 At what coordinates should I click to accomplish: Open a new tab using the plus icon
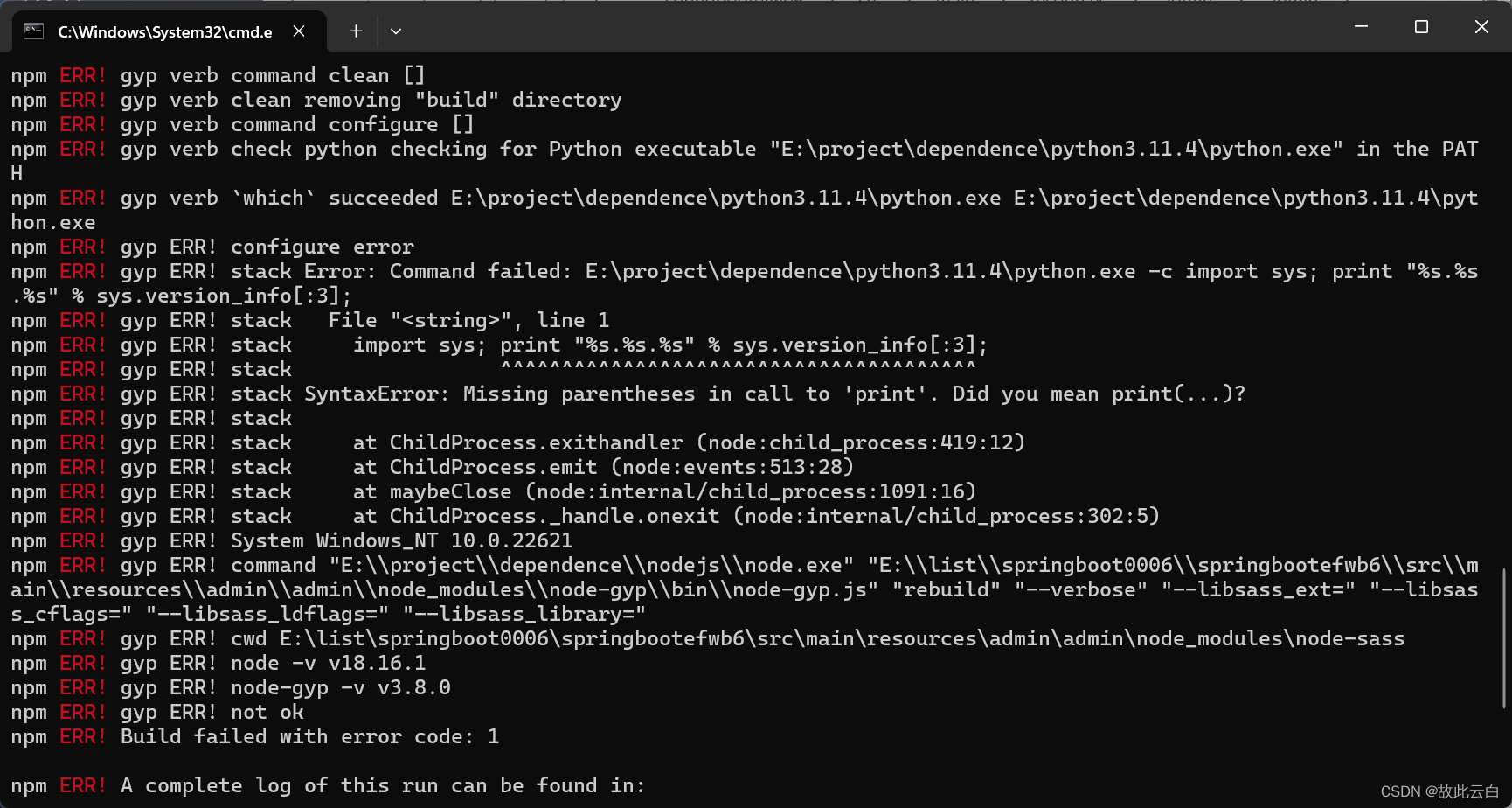(x=355, y=31)
